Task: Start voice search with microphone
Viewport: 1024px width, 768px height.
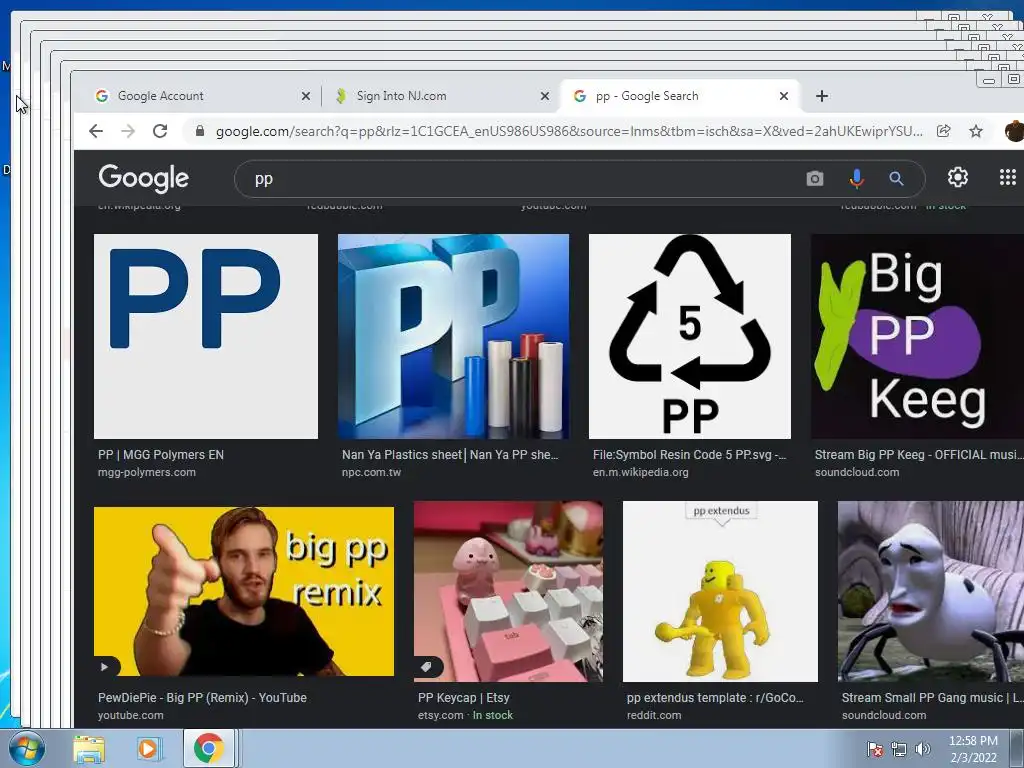Action: click(856, 178)
